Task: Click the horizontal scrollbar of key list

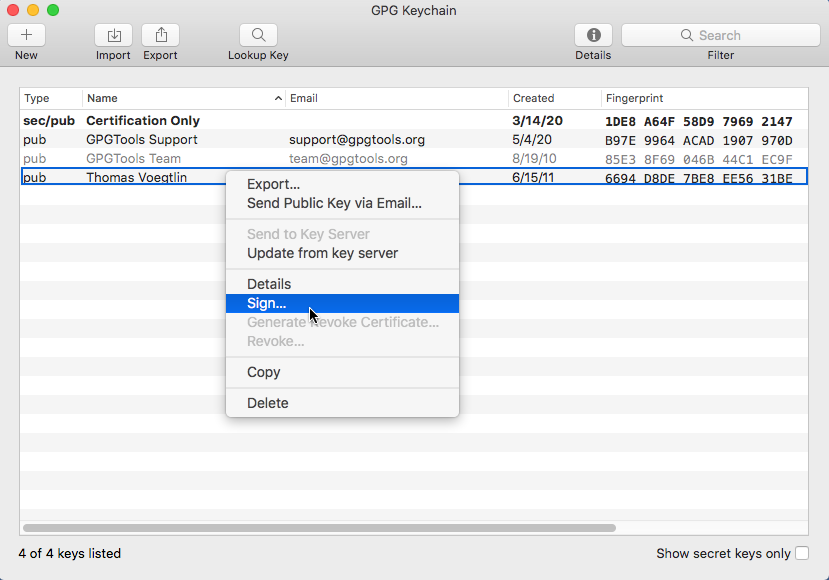Action: [x=319, y=528]
